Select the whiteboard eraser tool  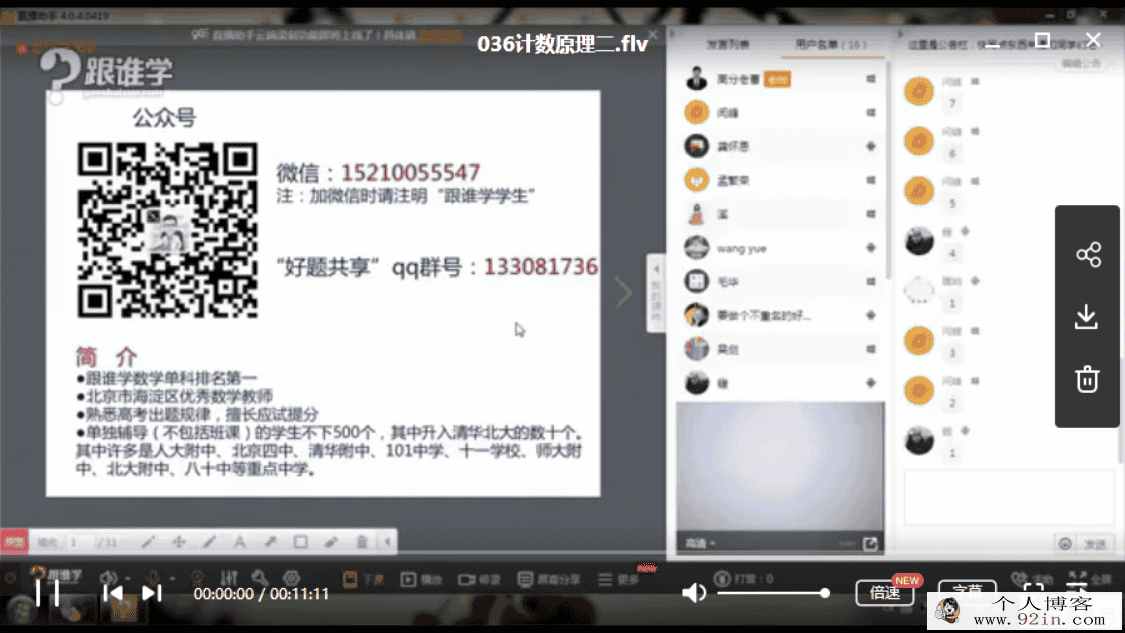pyautogui.click(x=331, y=542)
